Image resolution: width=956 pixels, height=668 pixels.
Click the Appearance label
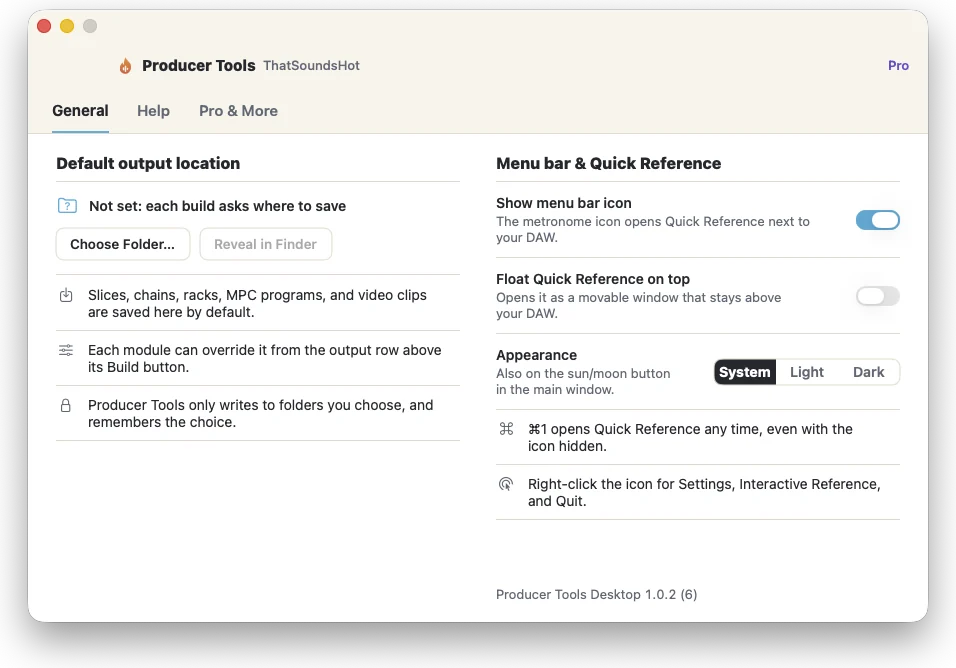(537, 355)
